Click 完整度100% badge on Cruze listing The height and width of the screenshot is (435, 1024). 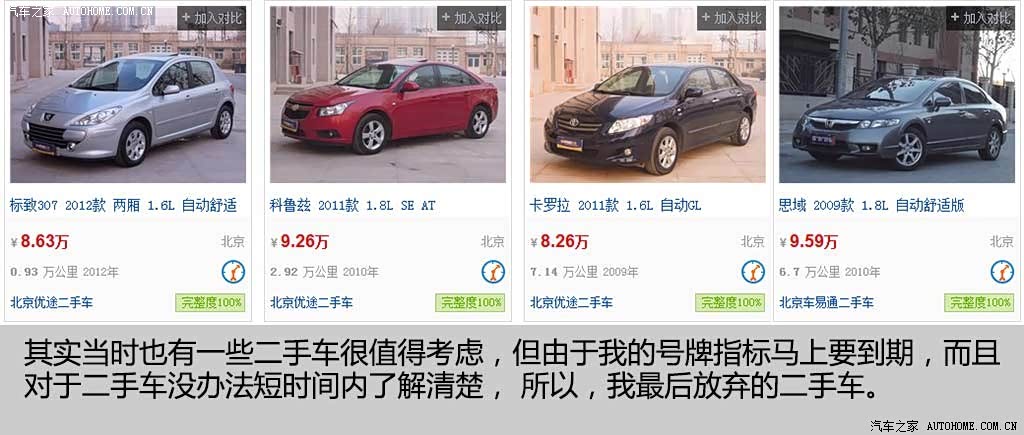tap(470, 302)
